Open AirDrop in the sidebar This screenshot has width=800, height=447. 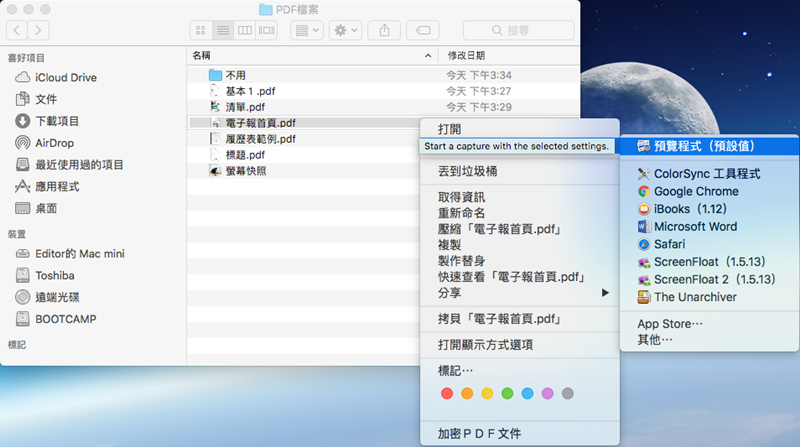pos(54,143)
